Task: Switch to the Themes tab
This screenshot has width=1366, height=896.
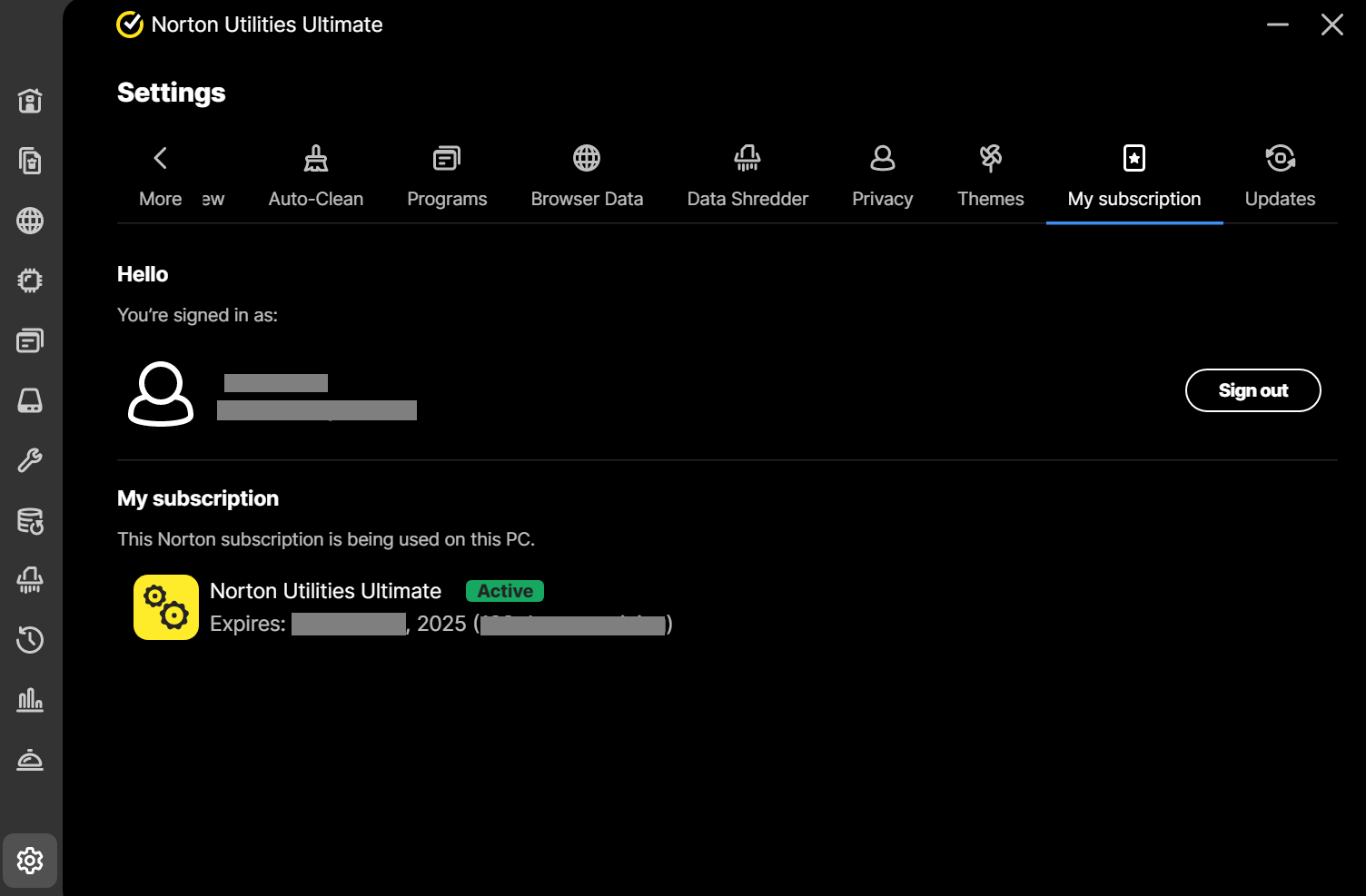Action: 991,178
